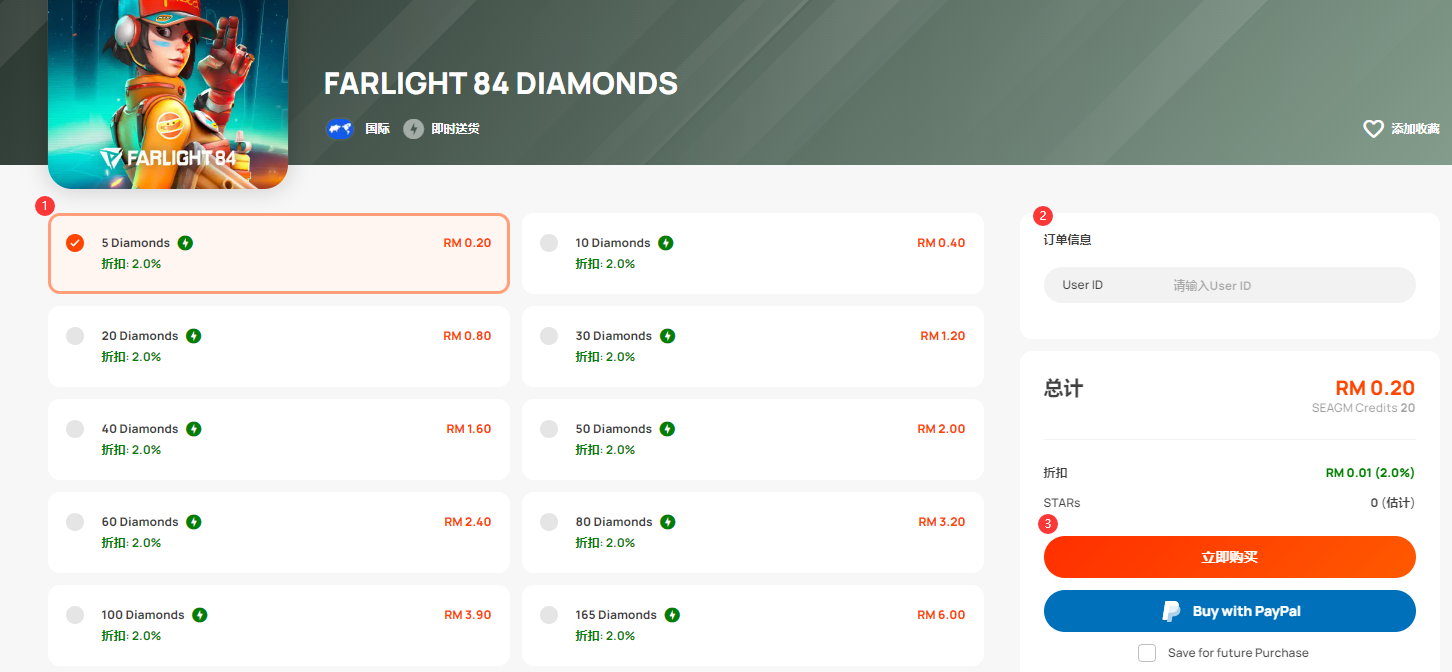Deselect the checked 5 Diamonds option
This screenshot has width=1452, height=672.
(75, 243)
